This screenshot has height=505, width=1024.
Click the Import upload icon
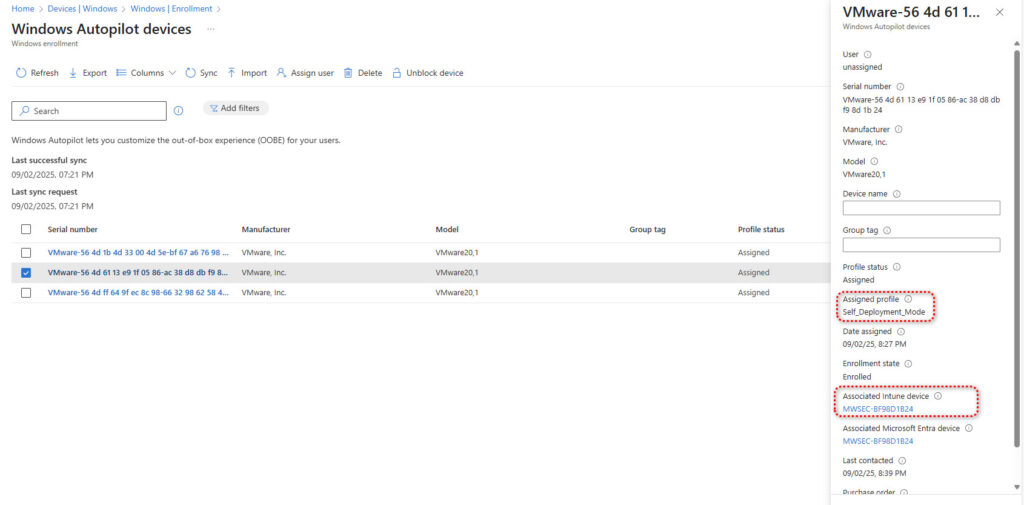point(232,73)
